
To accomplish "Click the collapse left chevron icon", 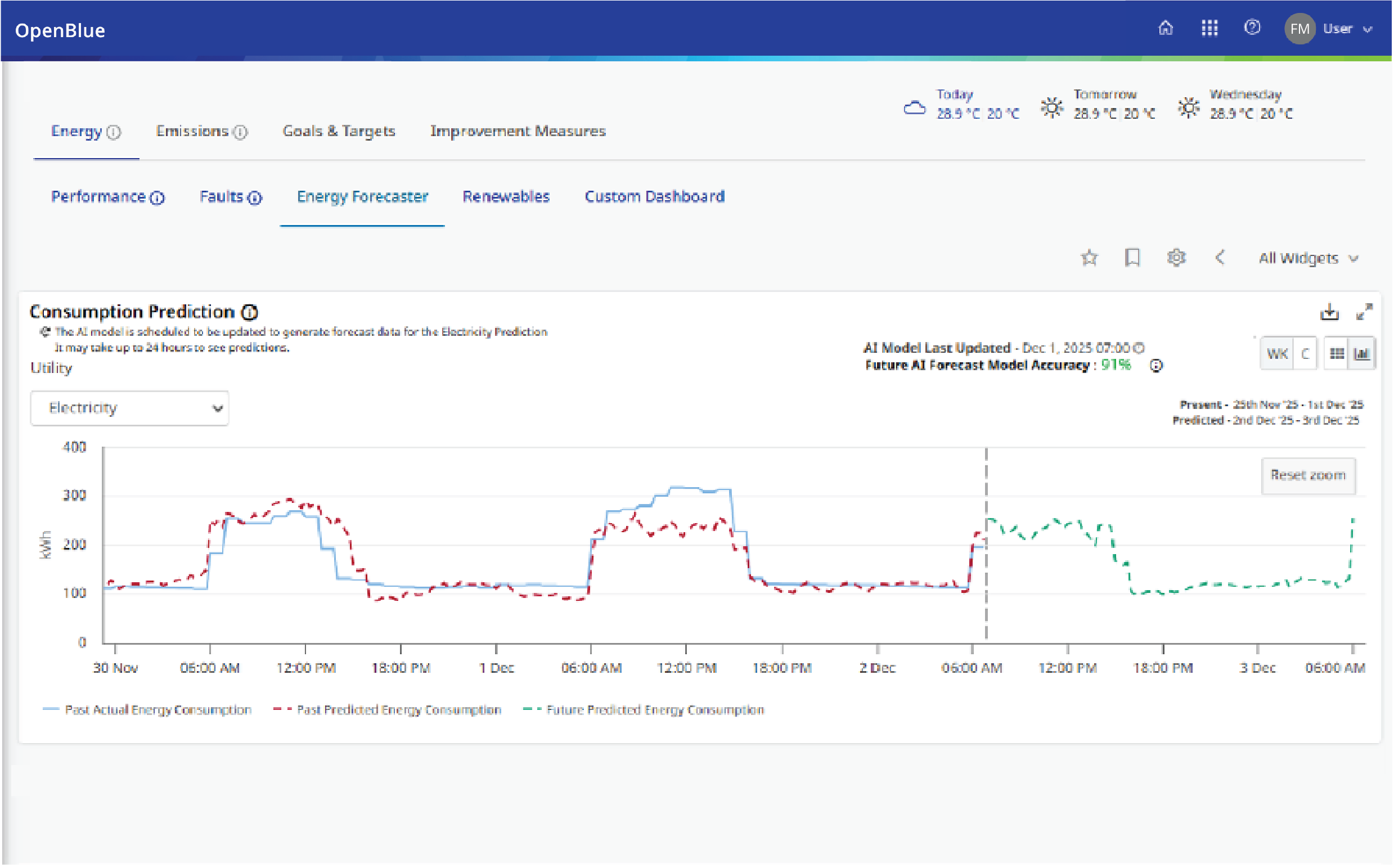I will pos(1221,258).
